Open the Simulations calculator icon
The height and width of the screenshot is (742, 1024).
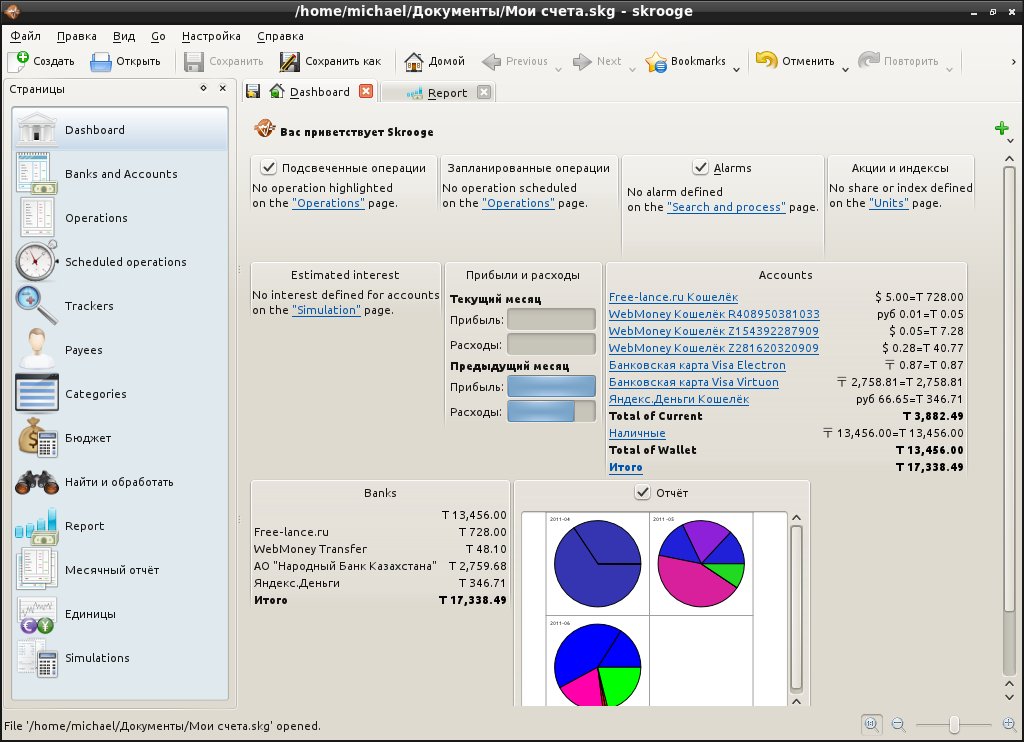tap(38, 658)
